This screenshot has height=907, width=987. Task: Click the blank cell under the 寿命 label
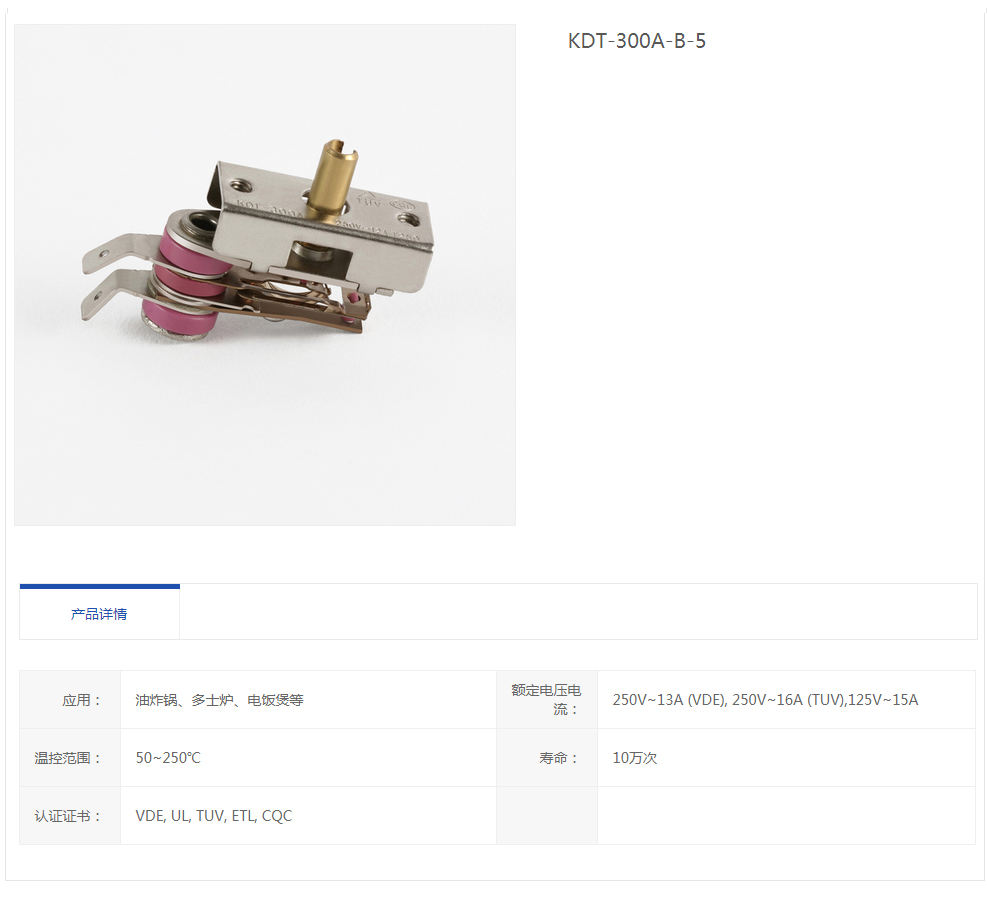547,816
